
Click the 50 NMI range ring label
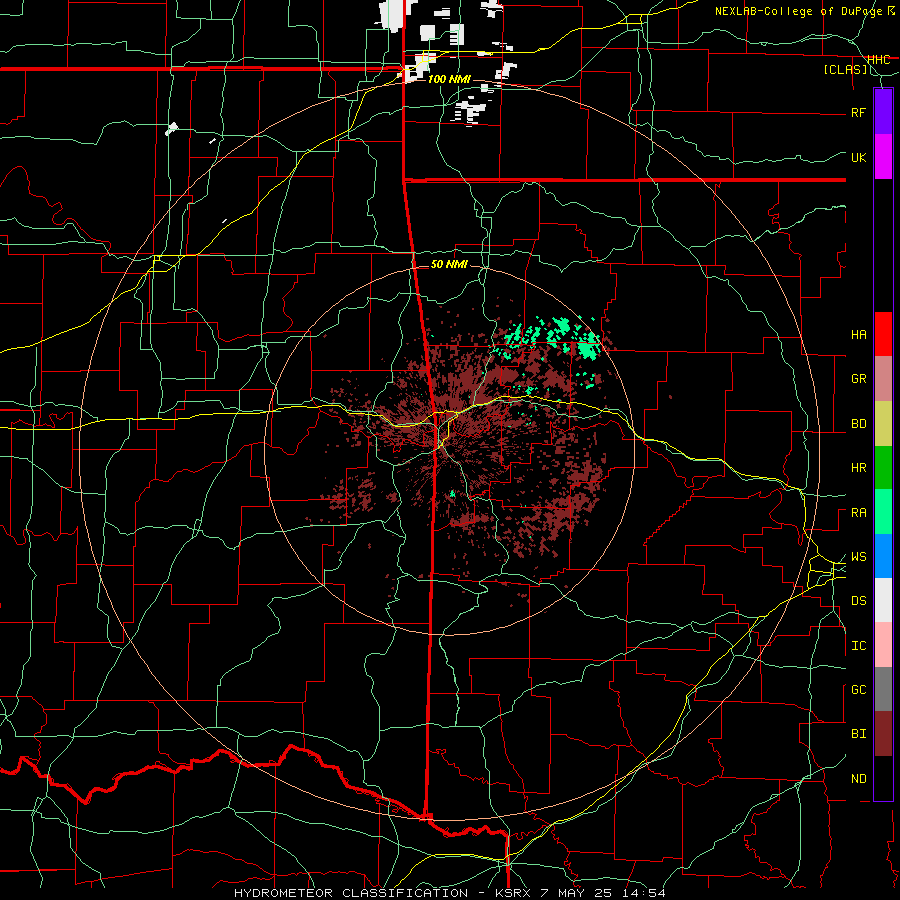pyautogui.click(x=449, y=264)
